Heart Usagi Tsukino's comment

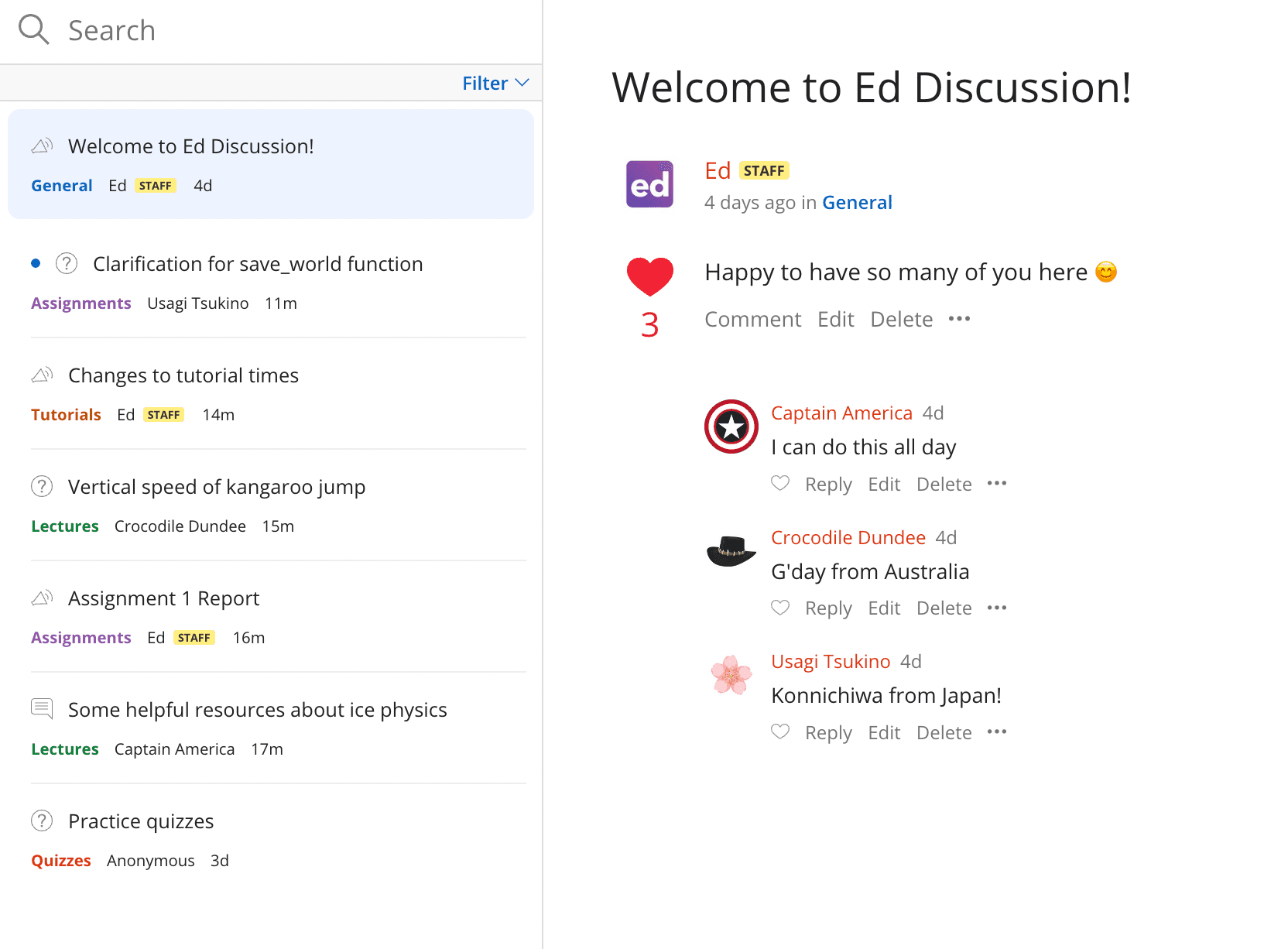[780, 732]
